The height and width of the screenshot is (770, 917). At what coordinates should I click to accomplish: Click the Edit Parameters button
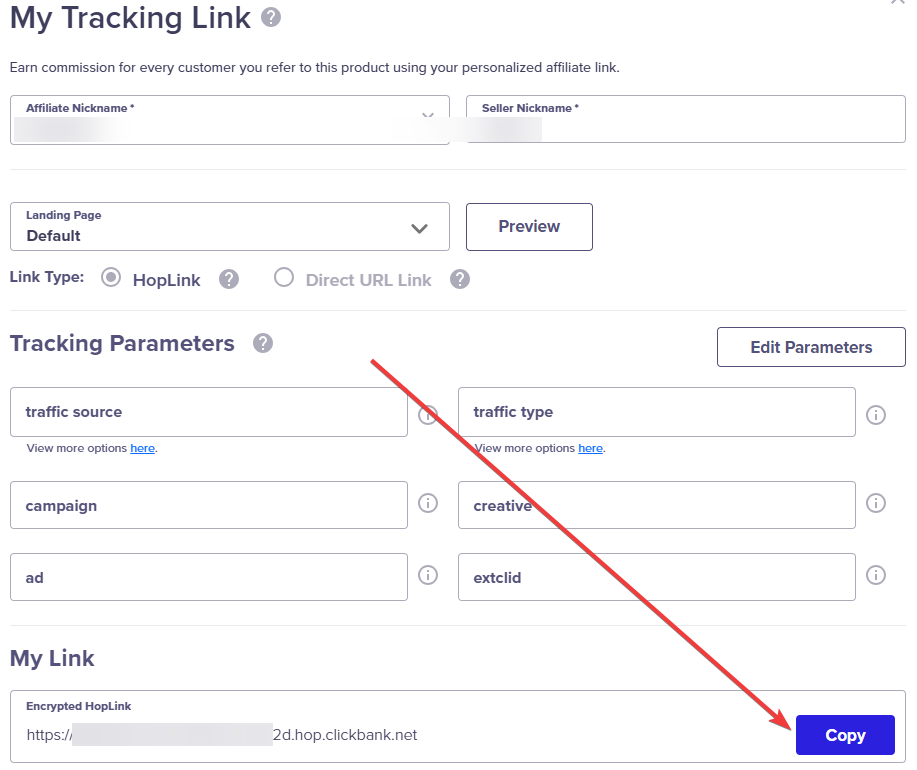click(811, 347)
